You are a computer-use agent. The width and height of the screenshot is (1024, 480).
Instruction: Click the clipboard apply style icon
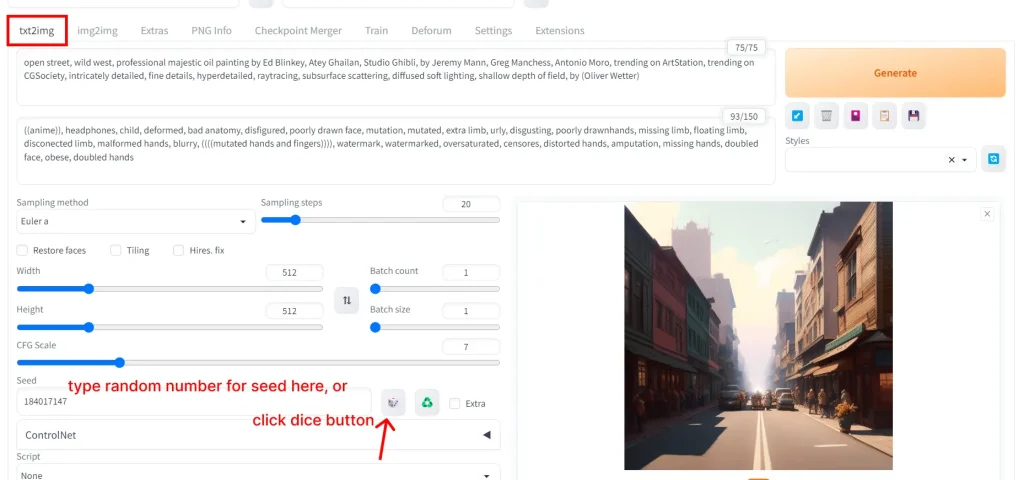pyautogui.click(x=884, y=116)
